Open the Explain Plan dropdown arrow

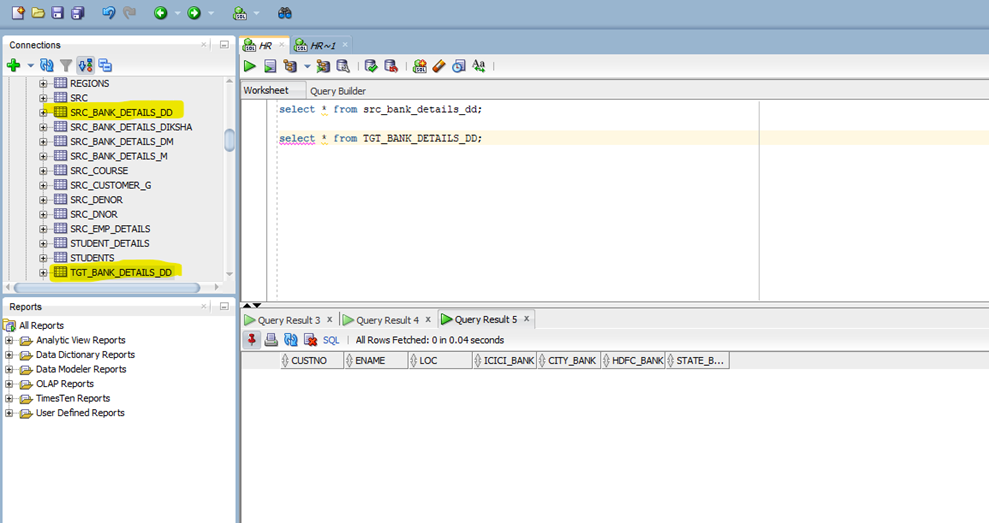307,66
